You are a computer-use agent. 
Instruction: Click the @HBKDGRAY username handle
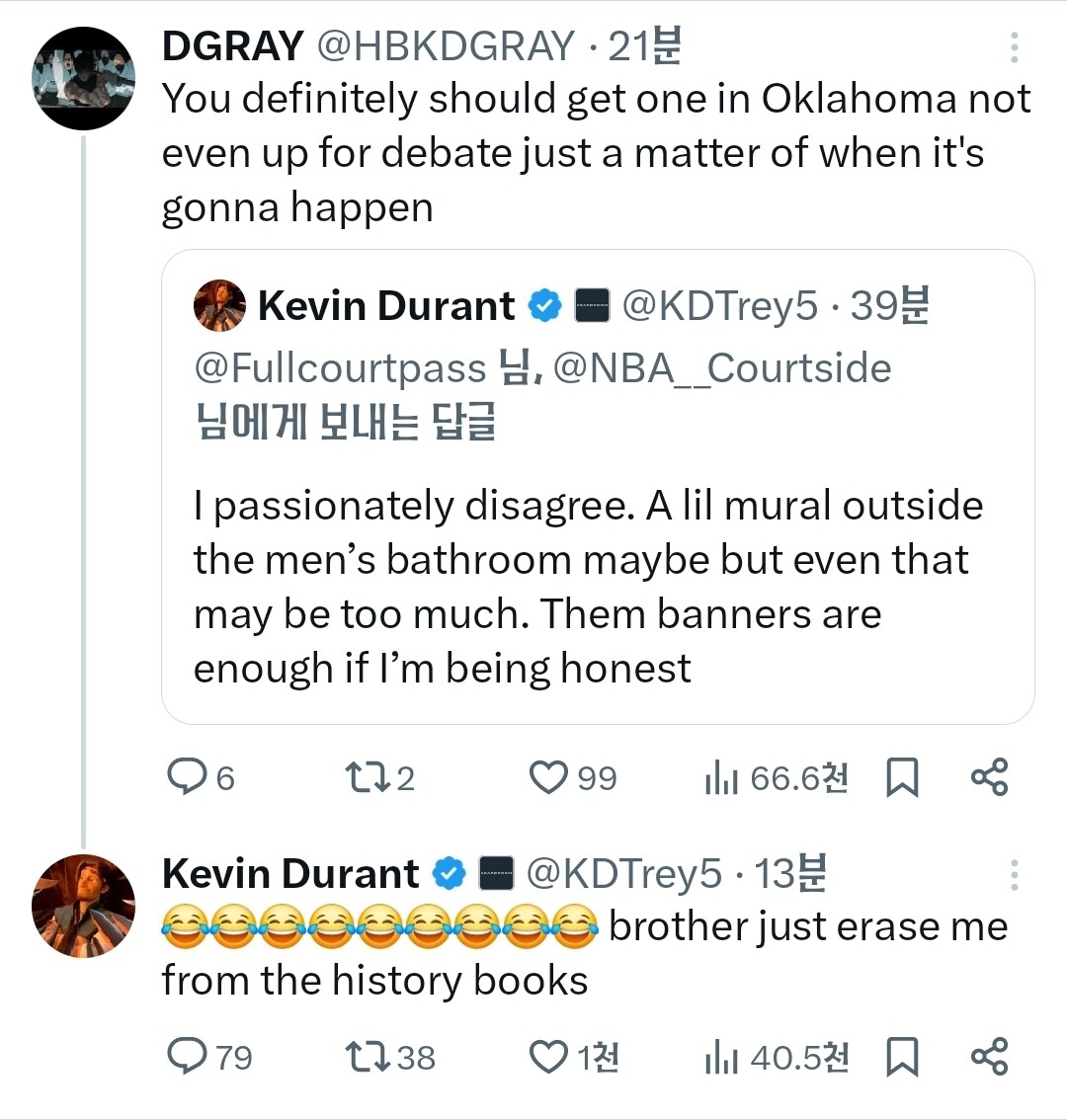coord(445,46)
